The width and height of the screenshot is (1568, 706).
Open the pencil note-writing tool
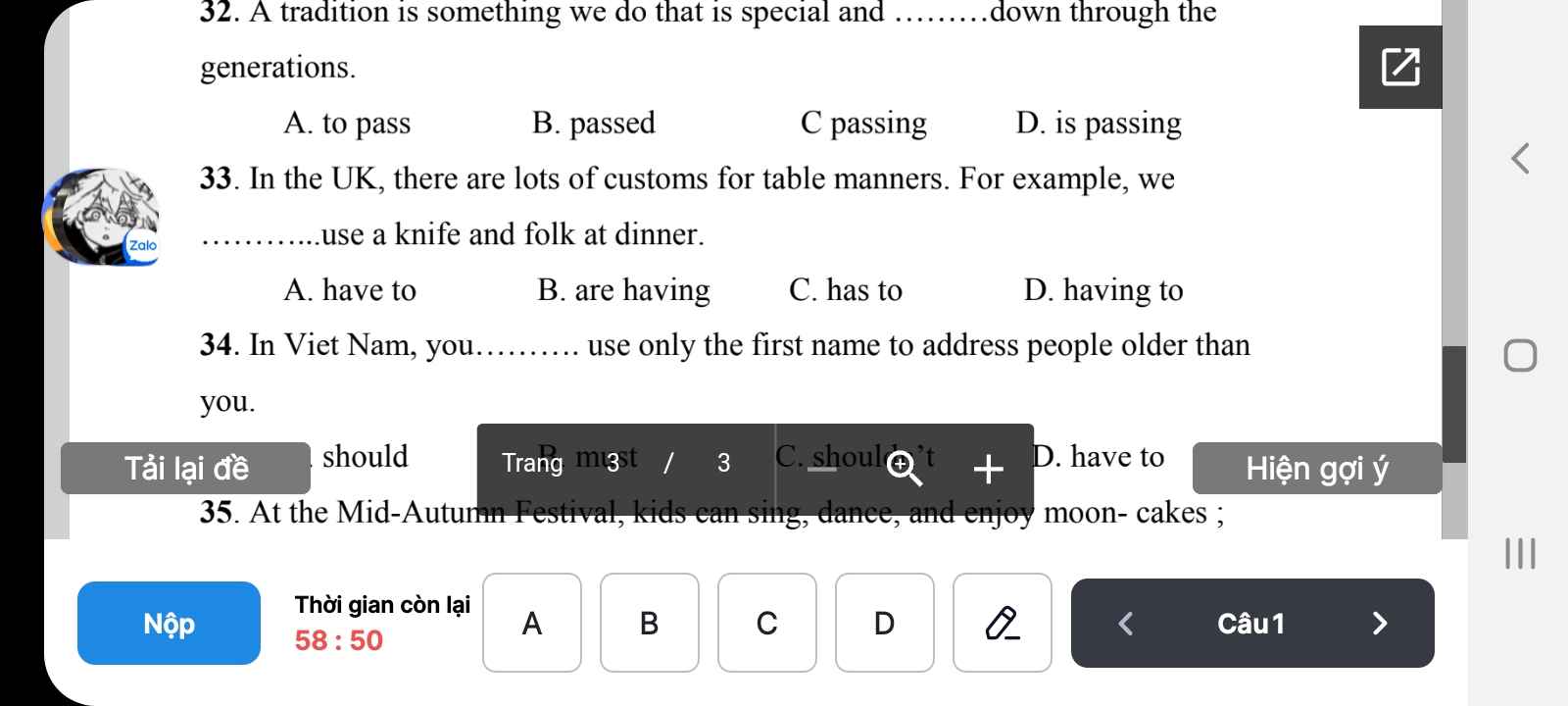(1003, 623)
